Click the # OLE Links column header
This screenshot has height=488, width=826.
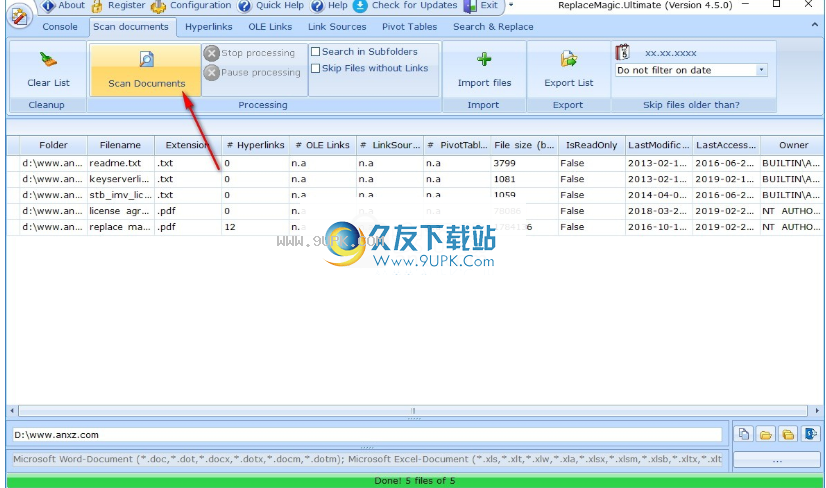(x=323, y=145)
